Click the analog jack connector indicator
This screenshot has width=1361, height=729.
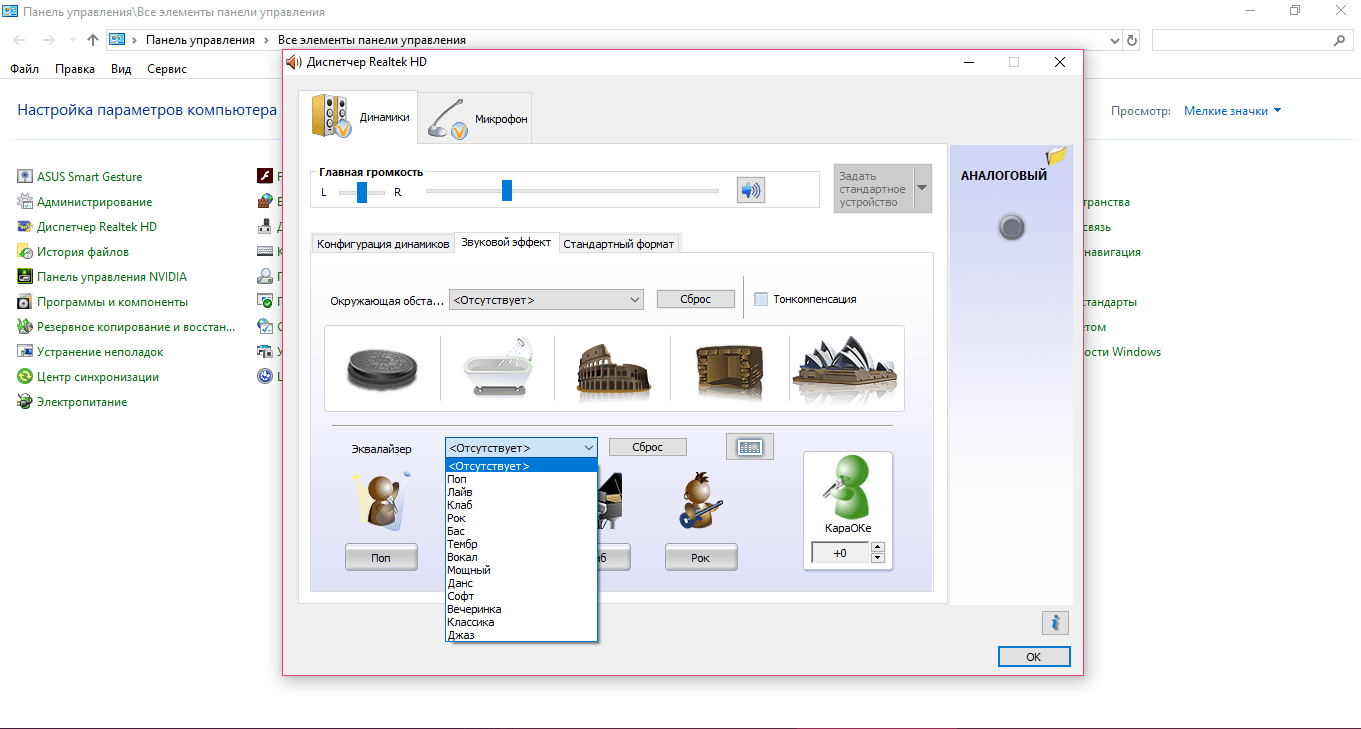1012,228
